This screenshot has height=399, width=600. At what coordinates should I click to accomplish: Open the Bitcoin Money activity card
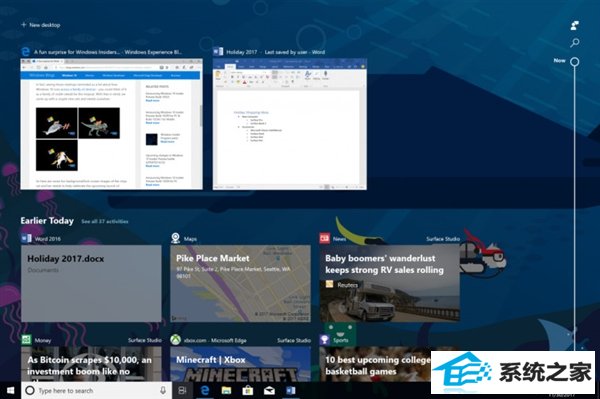click(91, 364)
